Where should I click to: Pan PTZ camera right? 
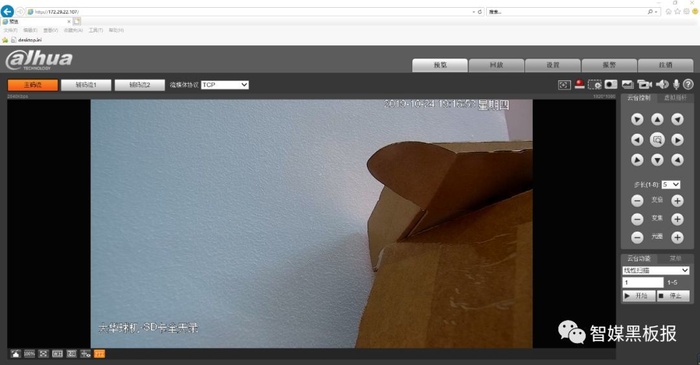[x=677, y=140]
